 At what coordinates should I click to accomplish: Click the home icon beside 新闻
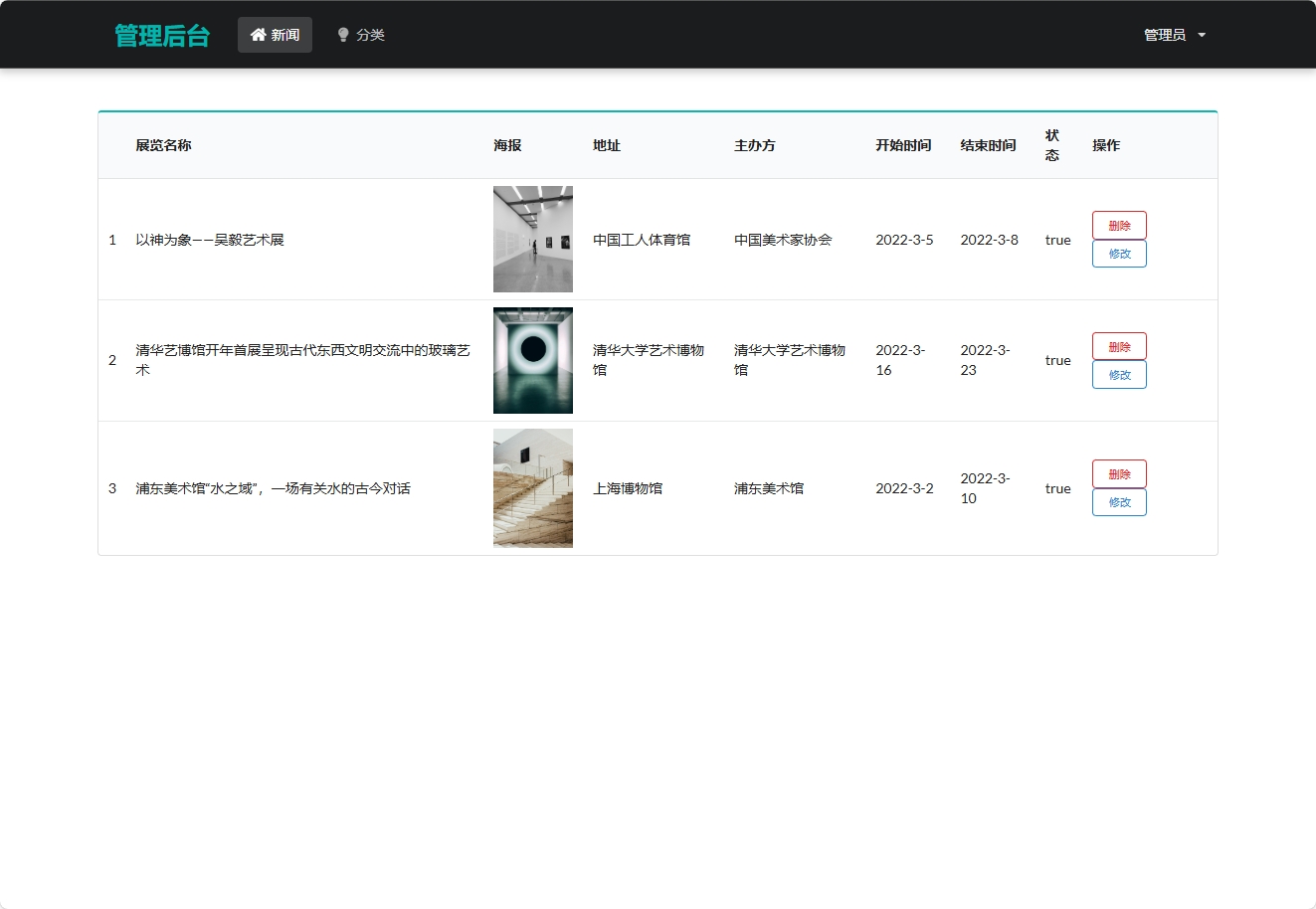(257, 34)
